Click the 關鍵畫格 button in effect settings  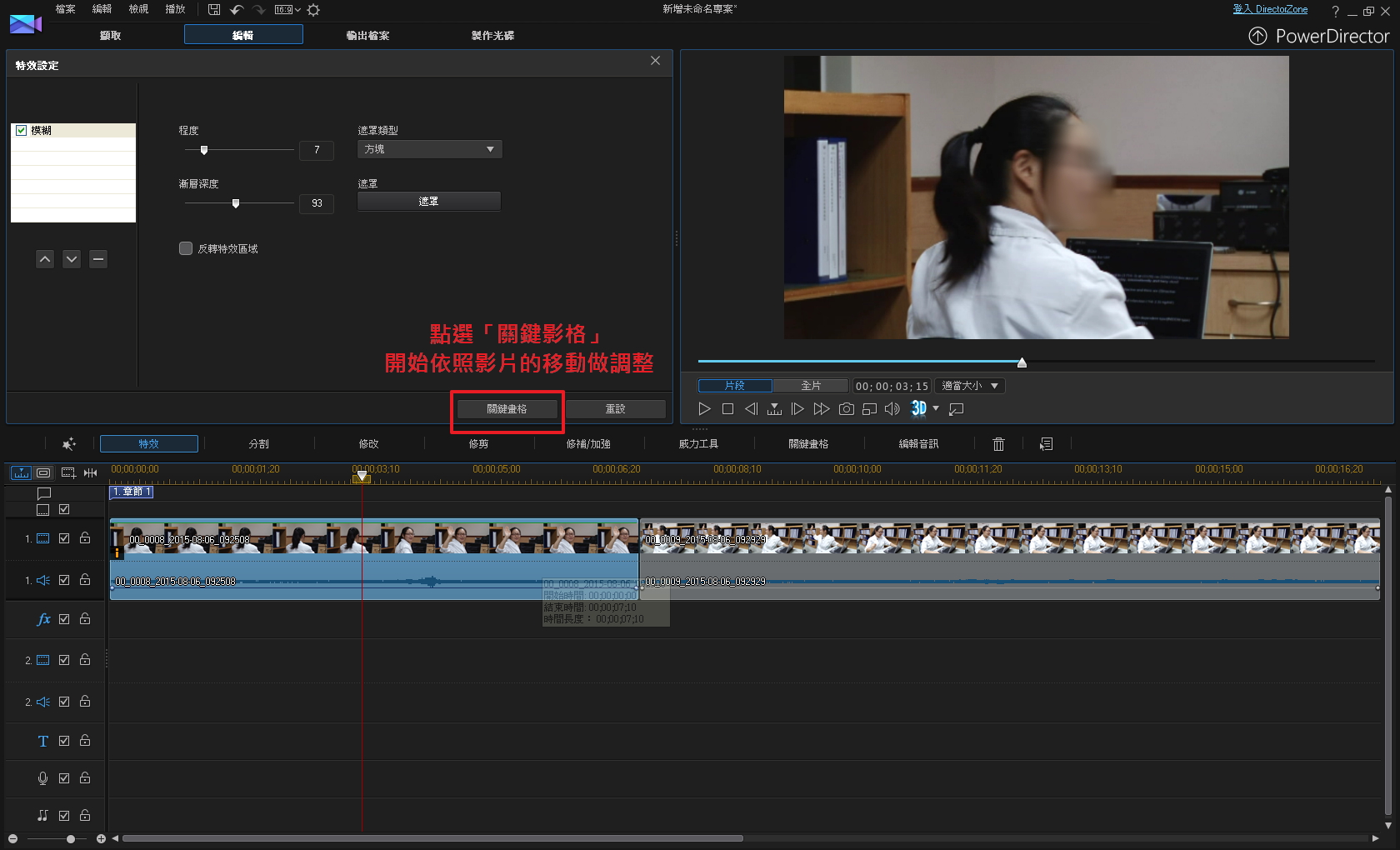pos(507,409)
